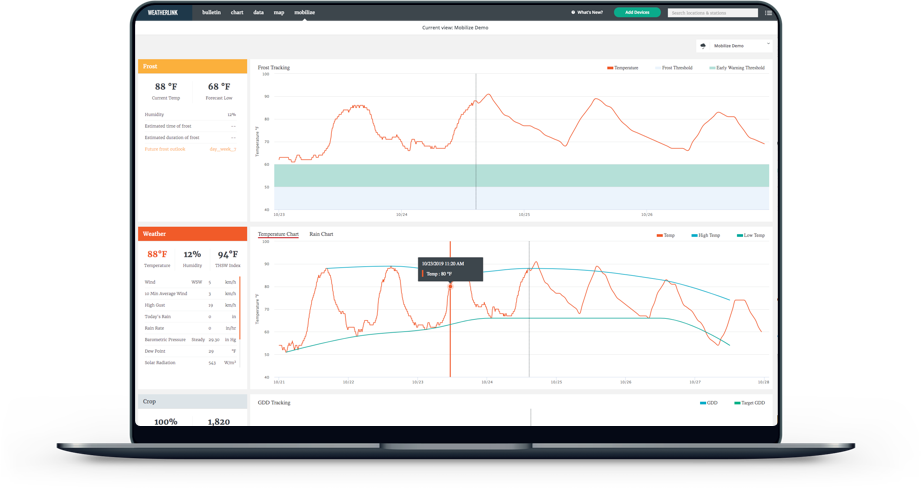Toggle Target GDD series legend
The image size is (921, 488).
749,403
